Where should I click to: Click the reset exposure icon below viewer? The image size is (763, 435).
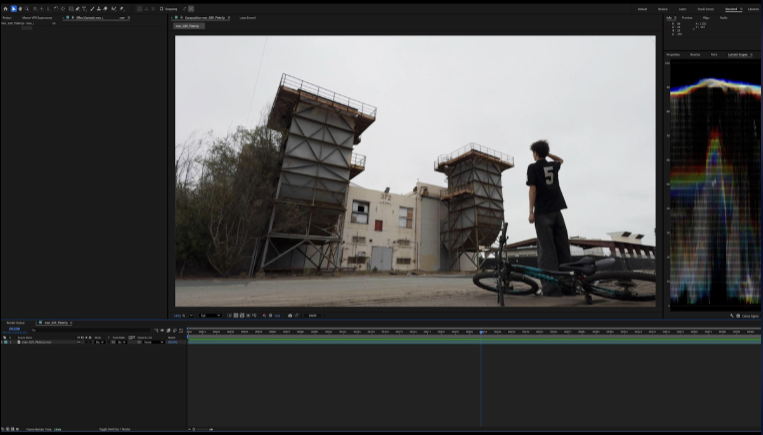271,315
